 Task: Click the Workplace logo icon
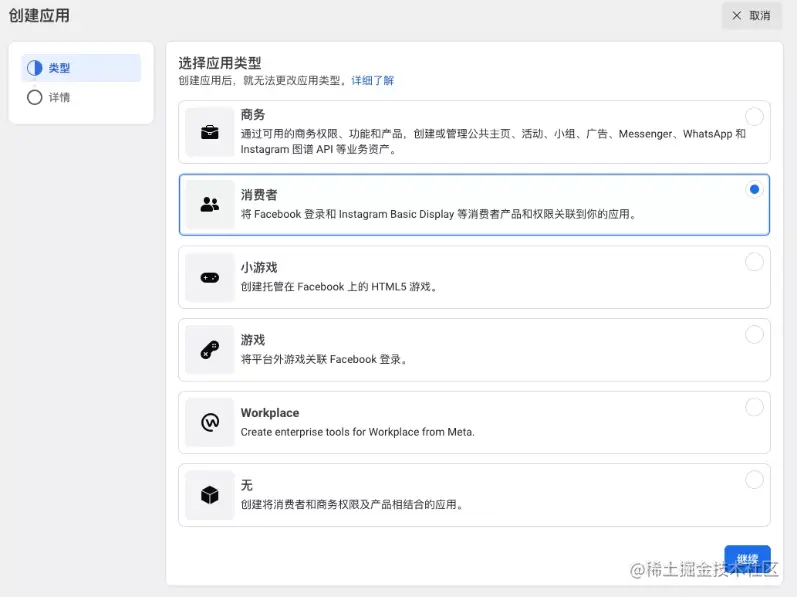click(x=209, y=422)
